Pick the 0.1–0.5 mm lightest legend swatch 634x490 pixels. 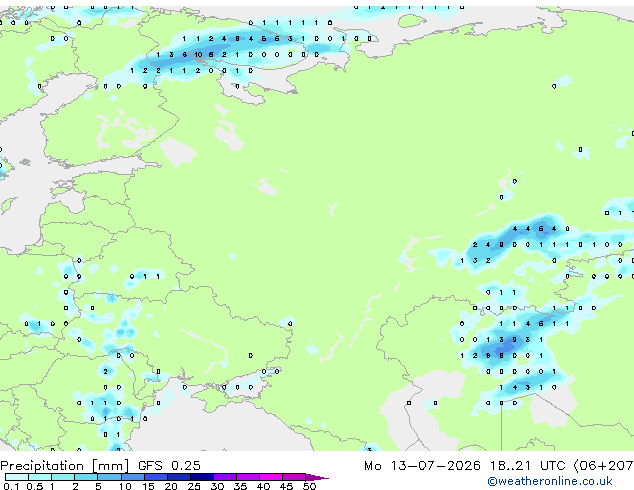point(17,477)
